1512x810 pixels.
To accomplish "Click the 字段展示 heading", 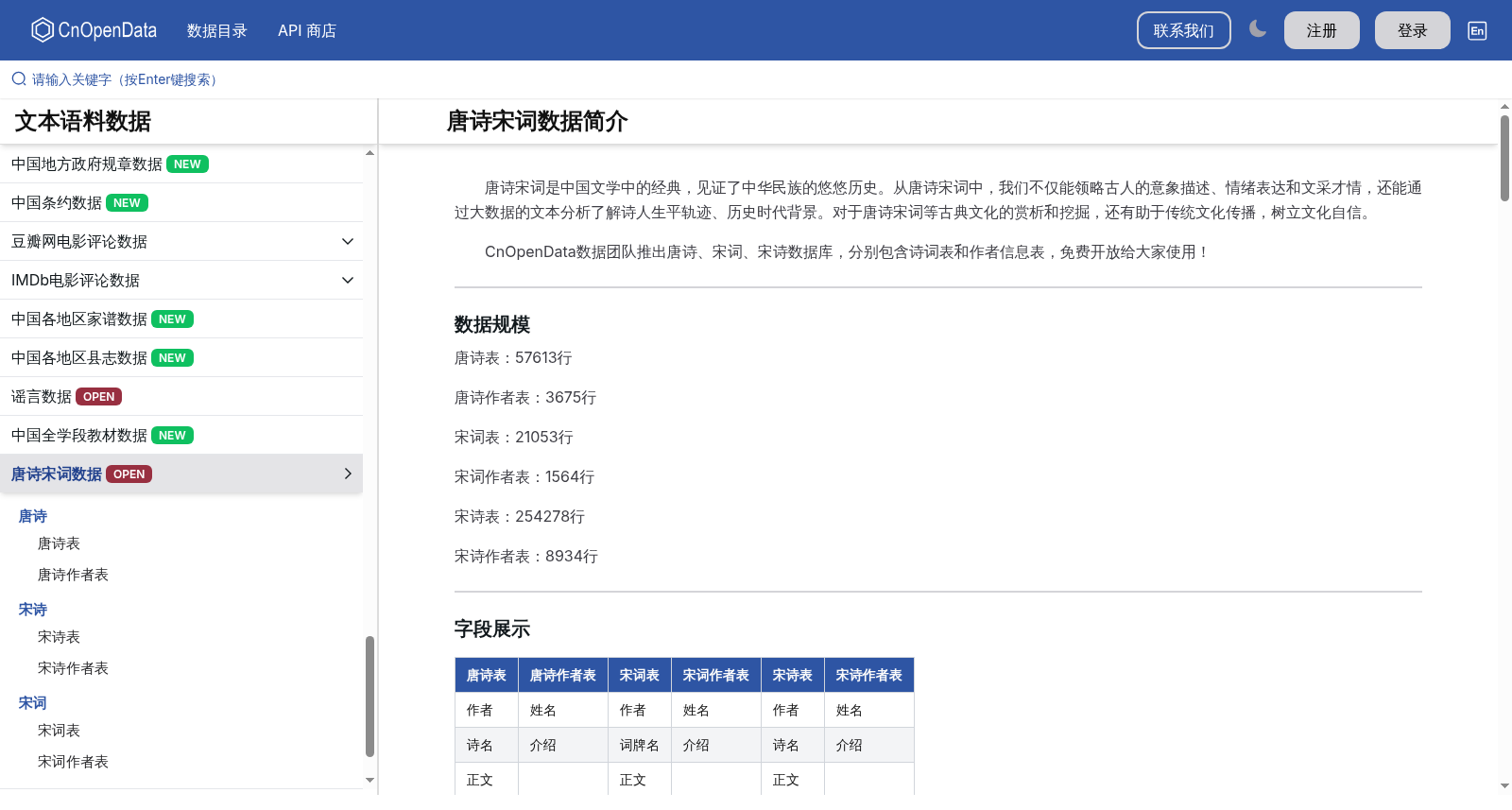I will click(492, 629).
